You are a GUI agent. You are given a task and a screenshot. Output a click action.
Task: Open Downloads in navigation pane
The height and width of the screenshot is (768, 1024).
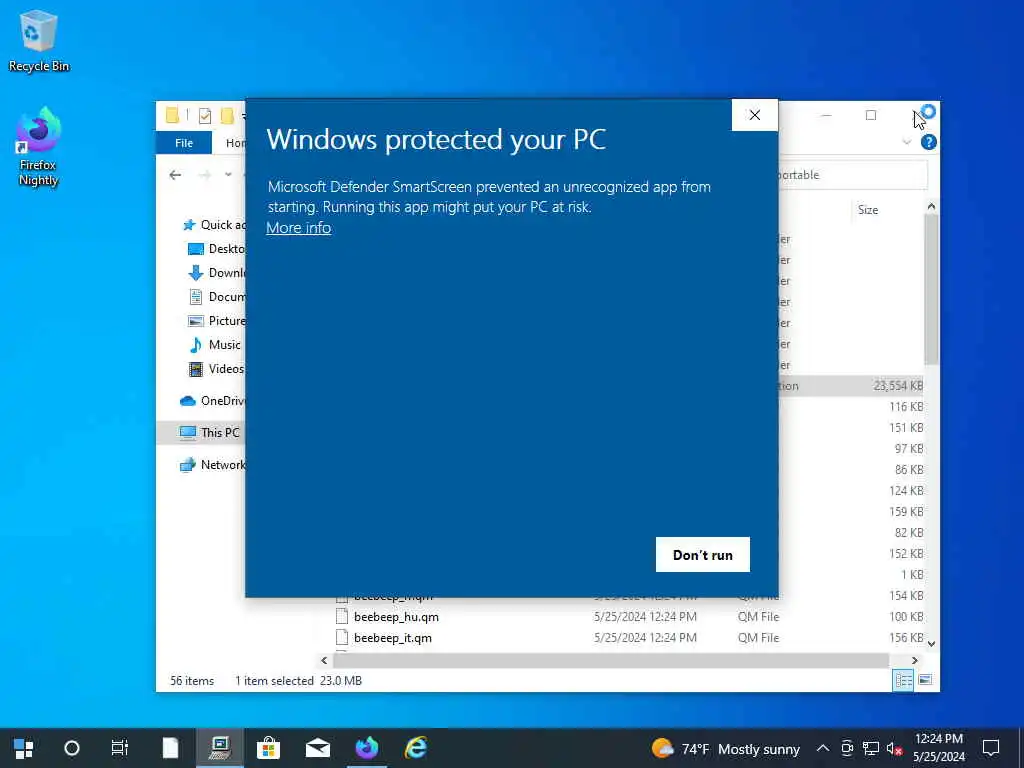pyautogui.click(x=216, y=273)
